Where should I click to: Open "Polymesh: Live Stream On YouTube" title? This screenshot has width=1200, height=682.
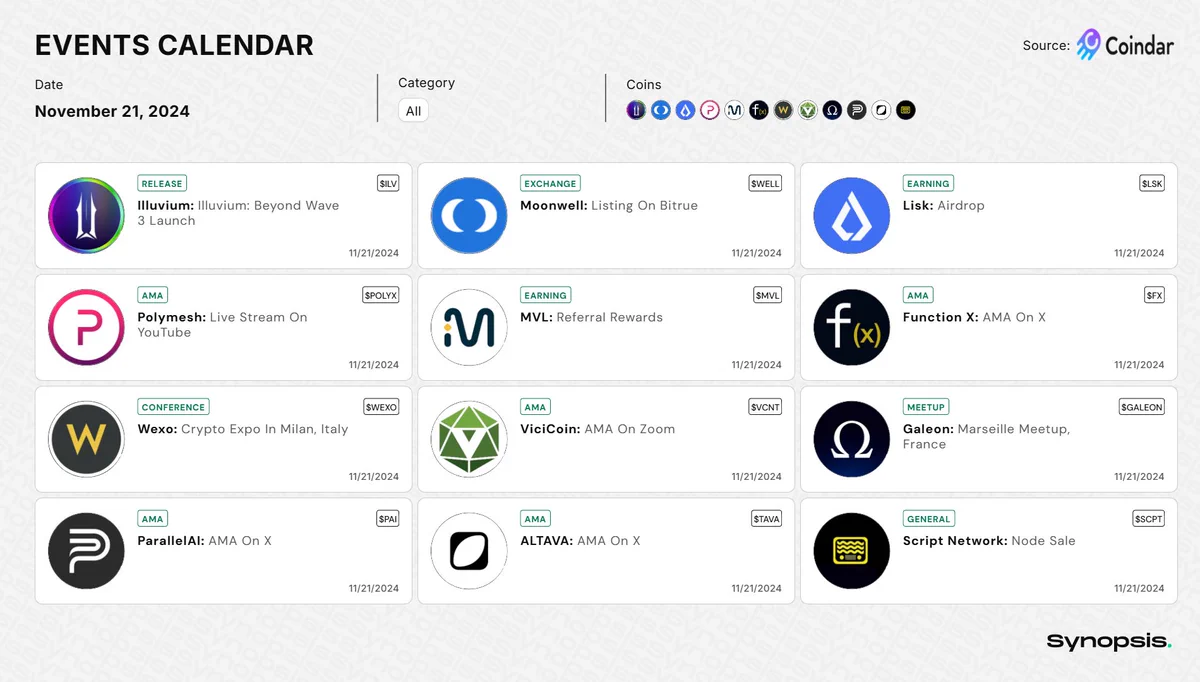point(222,325)
